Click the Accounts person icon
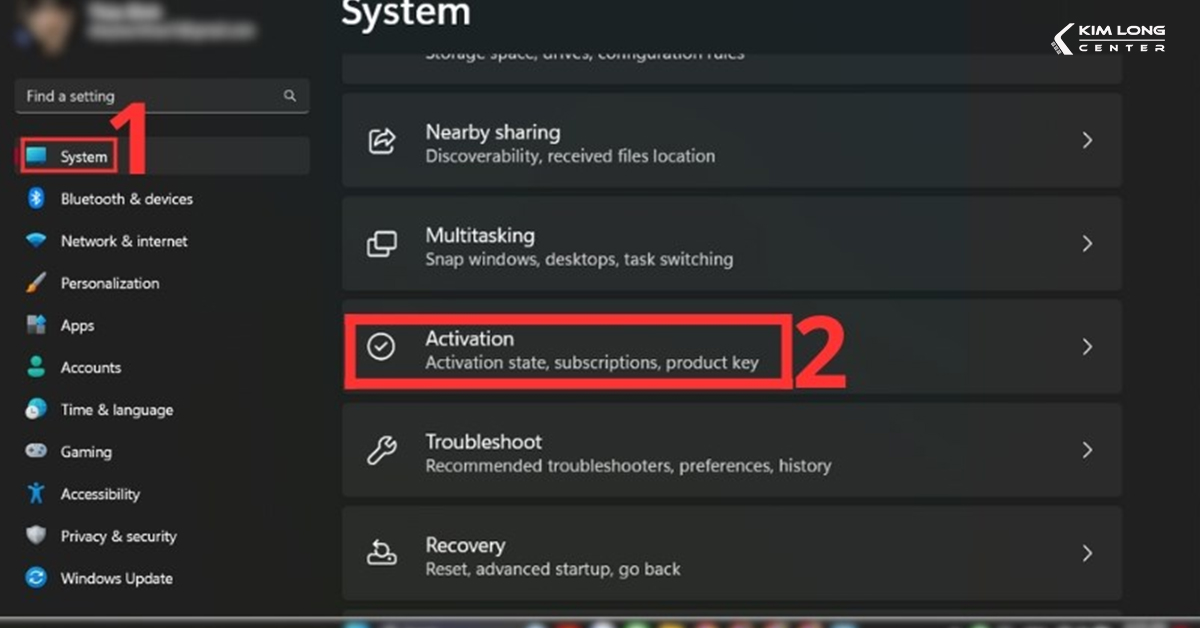Image resolution: width=1200 pixels, height=628 pixels. pos(36,367)
